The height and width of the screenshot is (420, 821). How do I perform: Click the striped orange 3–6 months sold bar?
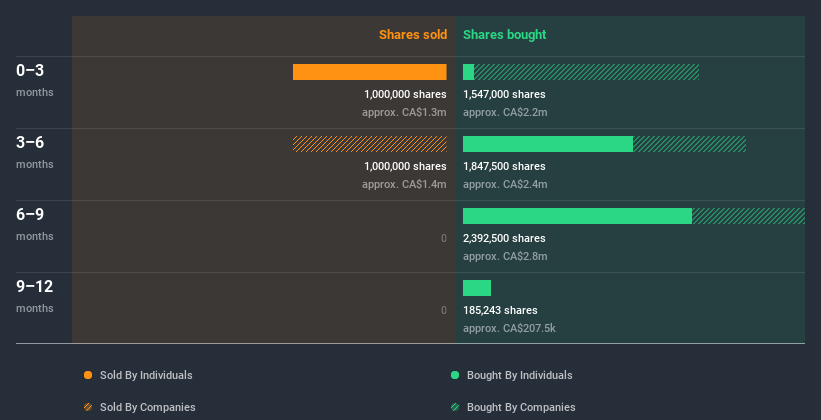[x=369, y=144]
